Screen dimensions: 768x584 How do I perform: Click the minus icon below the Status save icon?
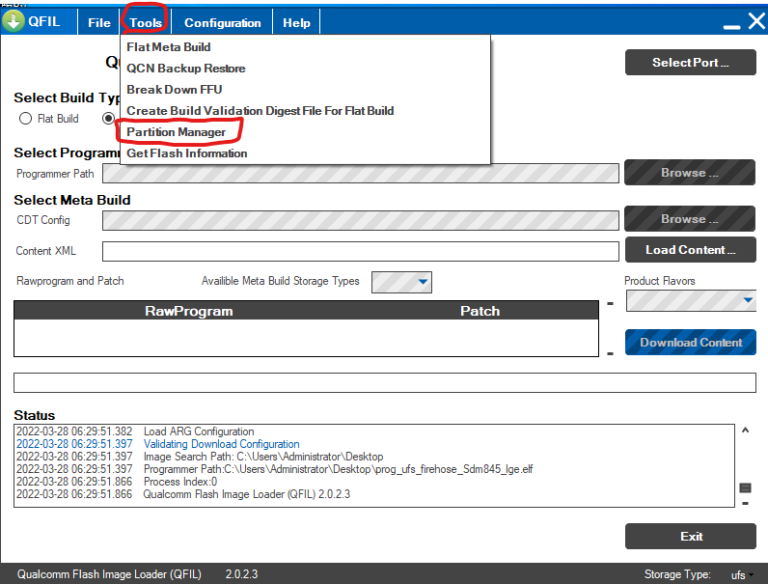point(745,503)
